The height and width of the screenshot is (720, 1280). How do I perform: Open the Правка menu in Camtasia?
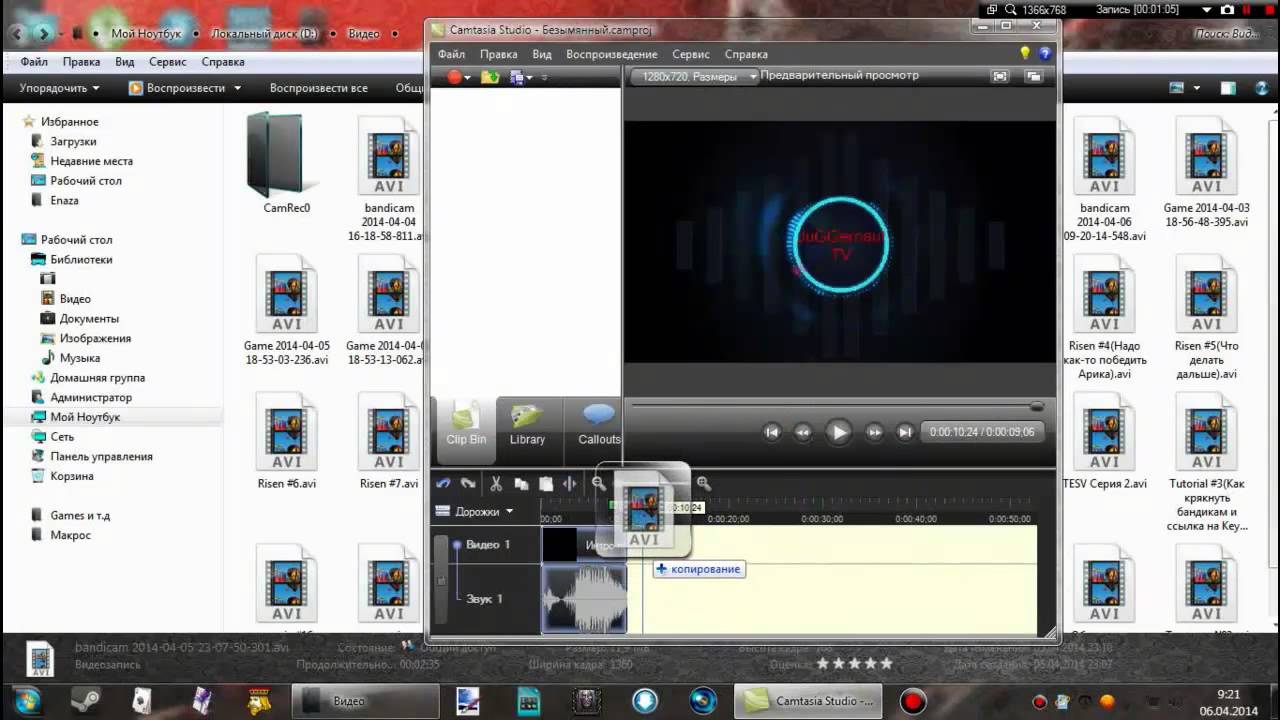[x=498, y=54]
